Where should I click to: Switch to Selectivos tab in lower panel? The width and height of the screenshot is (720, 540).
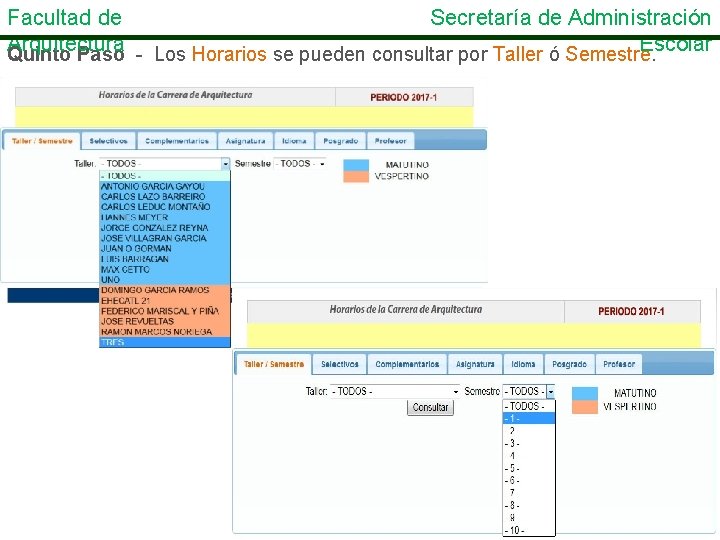coord(339,364)
